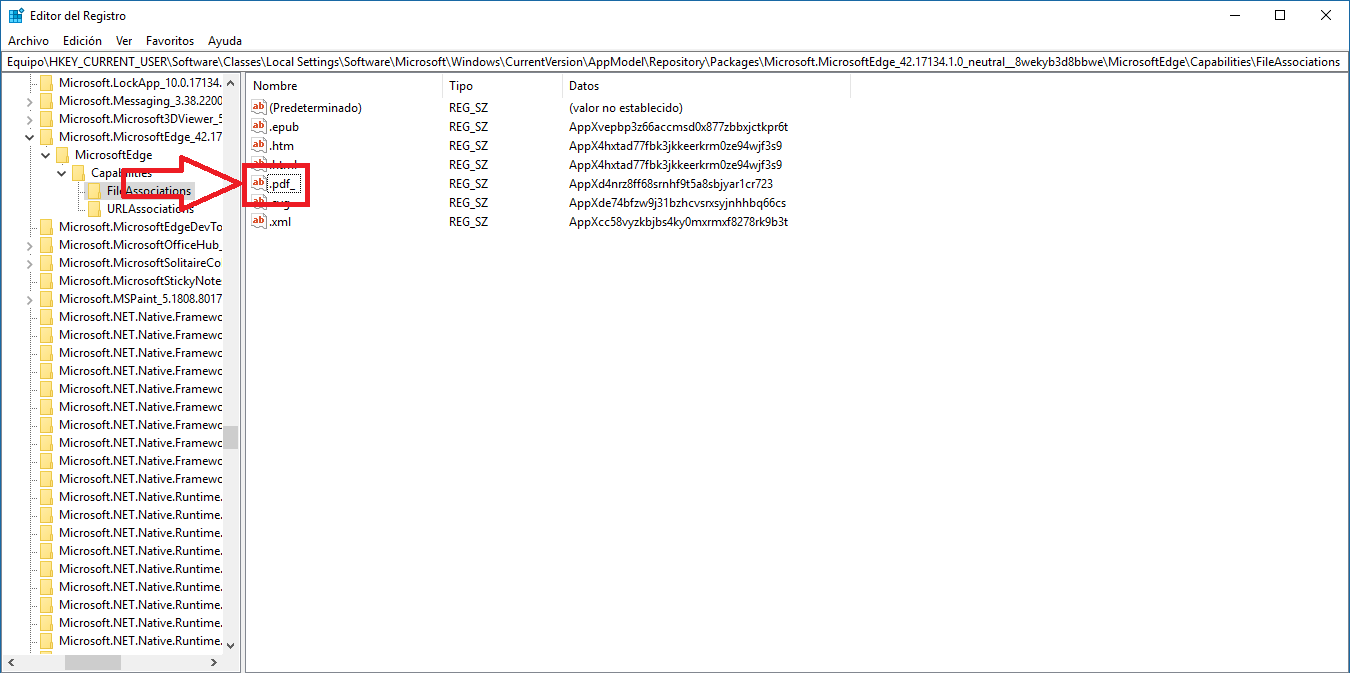Click the .xml string value icon
Viewport: 1350px width, 673px height.
(x=259, y=221)
